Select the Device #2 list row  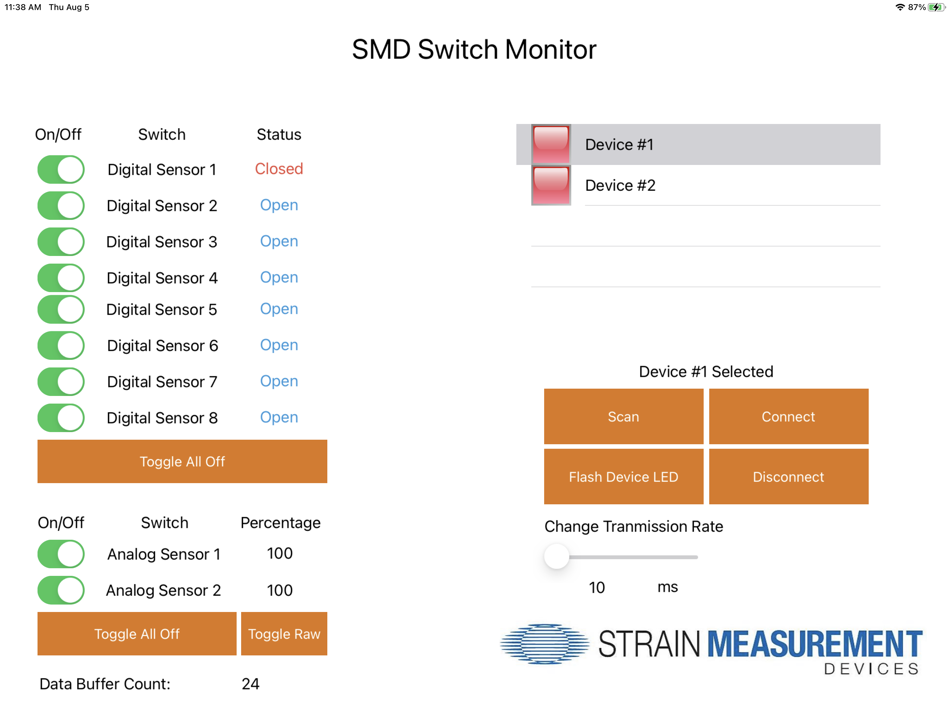(x=698, y=185)
